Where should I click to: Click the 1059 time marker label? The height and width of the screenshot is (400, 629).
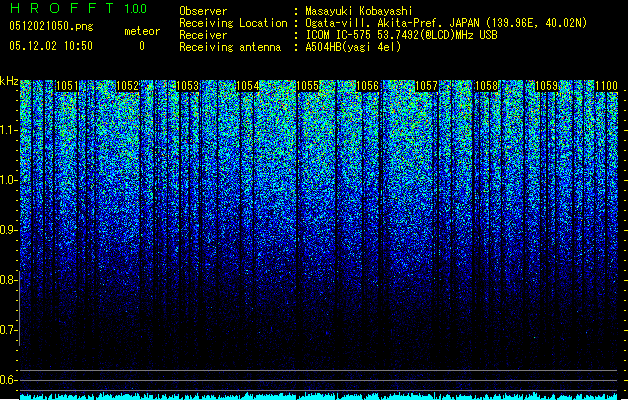[x=547, y=86]
